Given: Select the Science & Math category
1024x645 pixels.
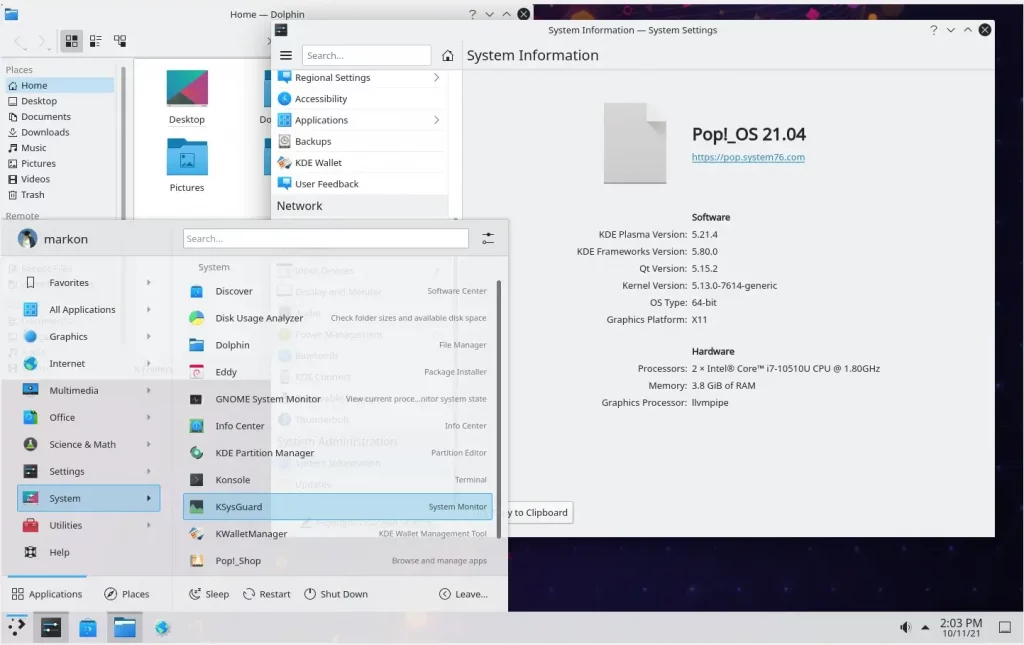Looking at the screenshot, I should click(89, 444).
